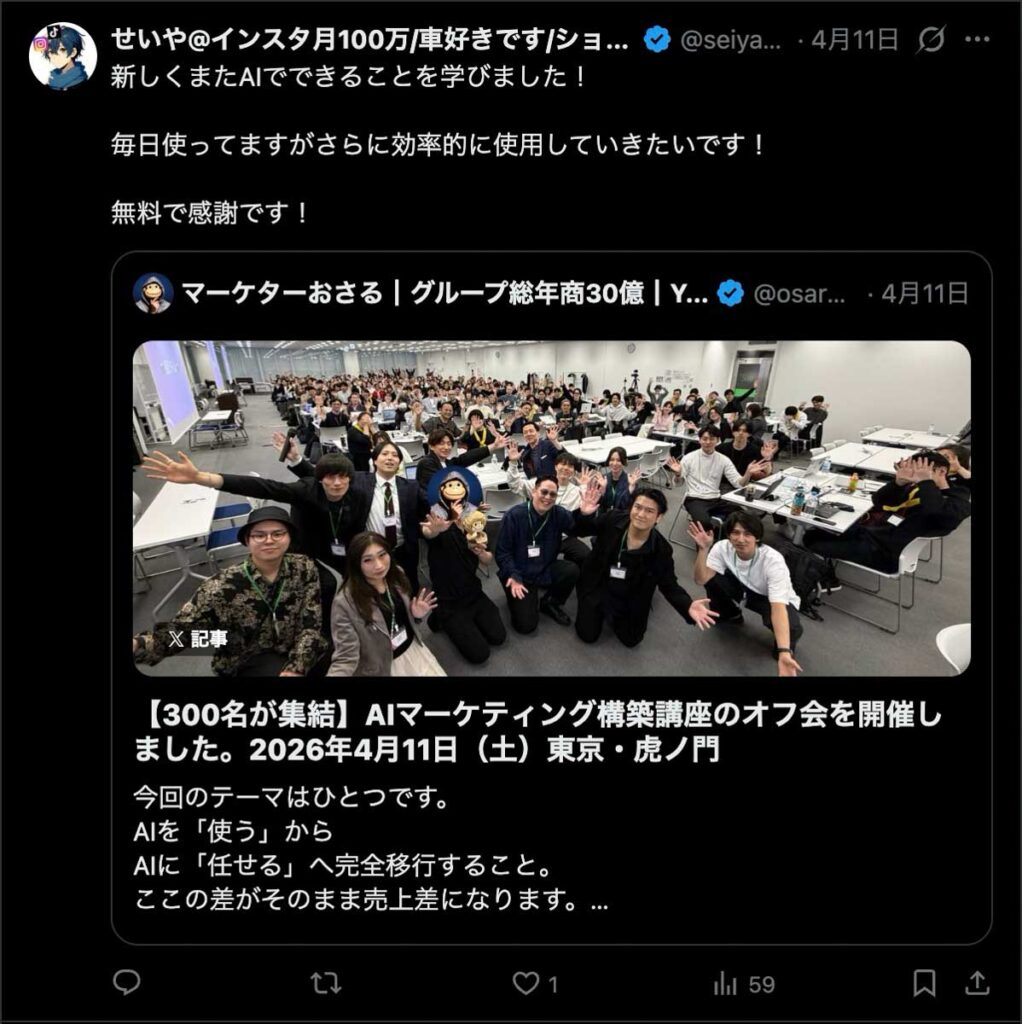Open the 4月11日 post timestamp at top
Image resolution: width=1022 pixels, height=1024 pixels.
coord(854,40)
